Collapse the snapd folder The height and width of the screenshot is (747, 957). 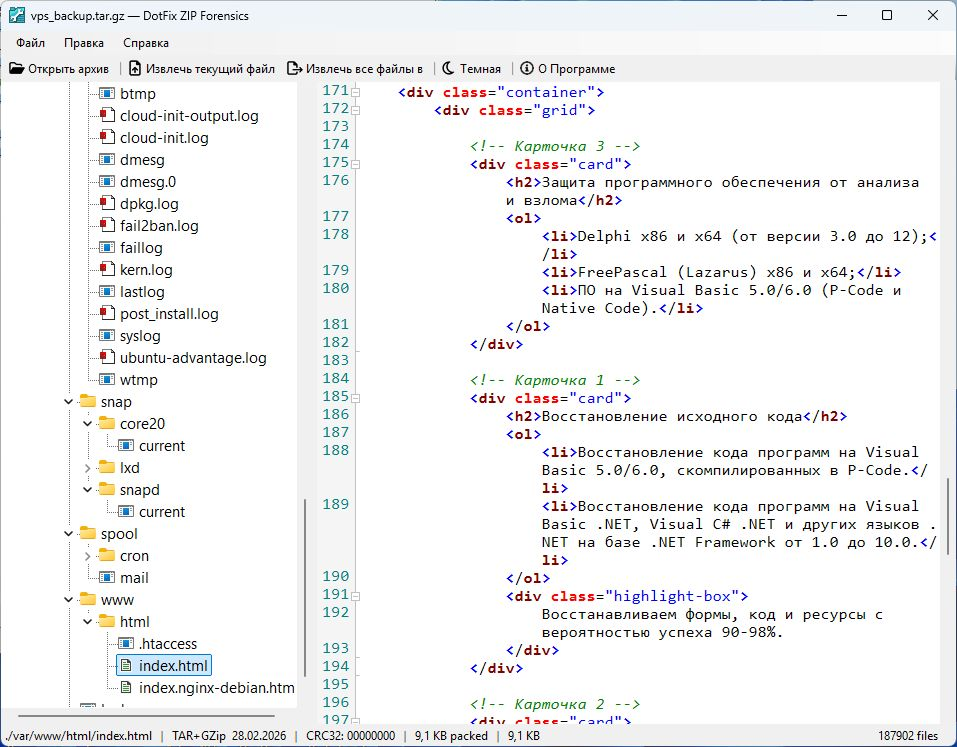tap(87, 489)
